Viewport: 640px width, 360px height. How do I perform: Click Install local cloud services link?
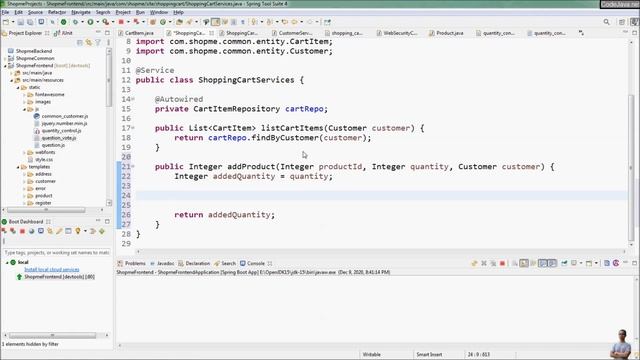(52, 270)
